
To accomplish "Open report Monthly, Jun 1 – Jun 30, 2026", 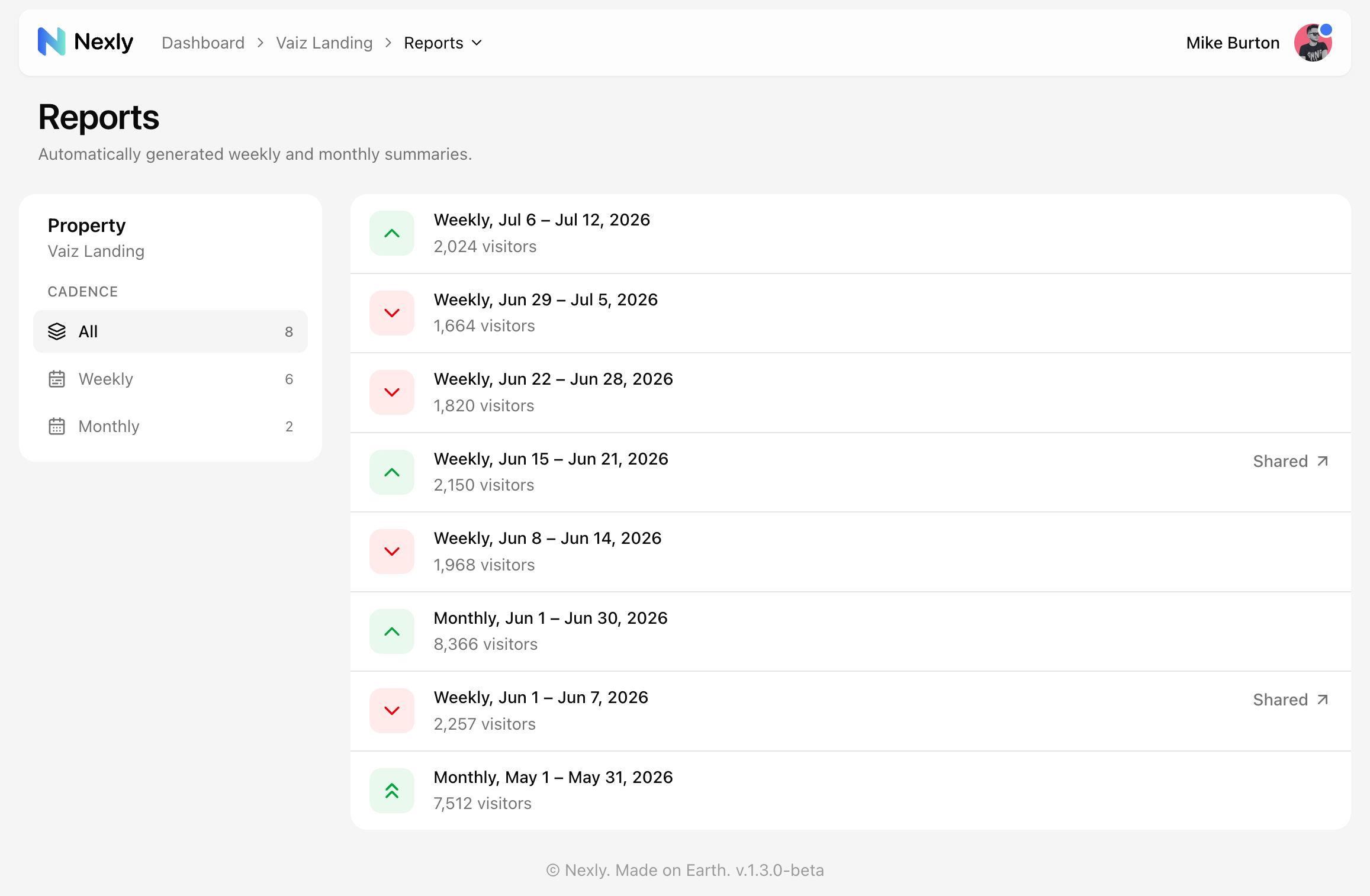I will [x=850, y=631].
